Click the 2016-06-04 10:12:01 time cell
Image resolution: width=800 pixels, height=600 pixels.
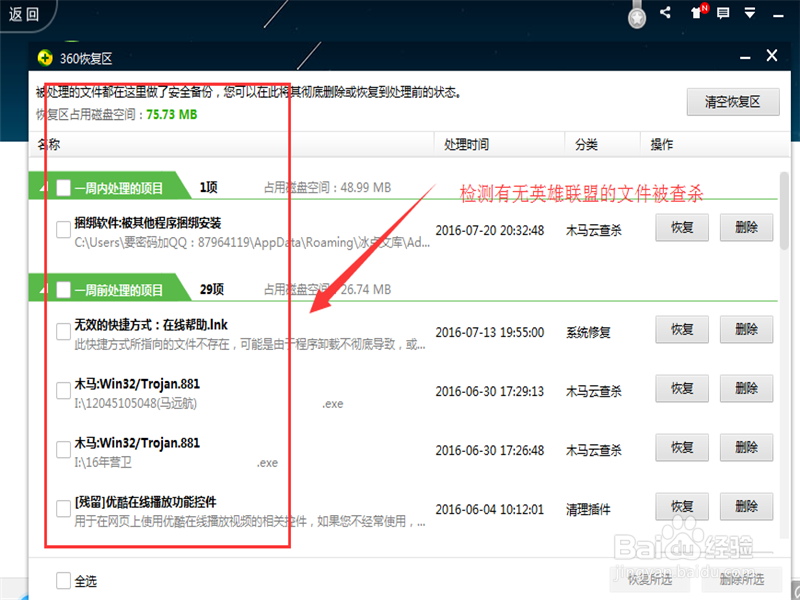tap(490, 509)
